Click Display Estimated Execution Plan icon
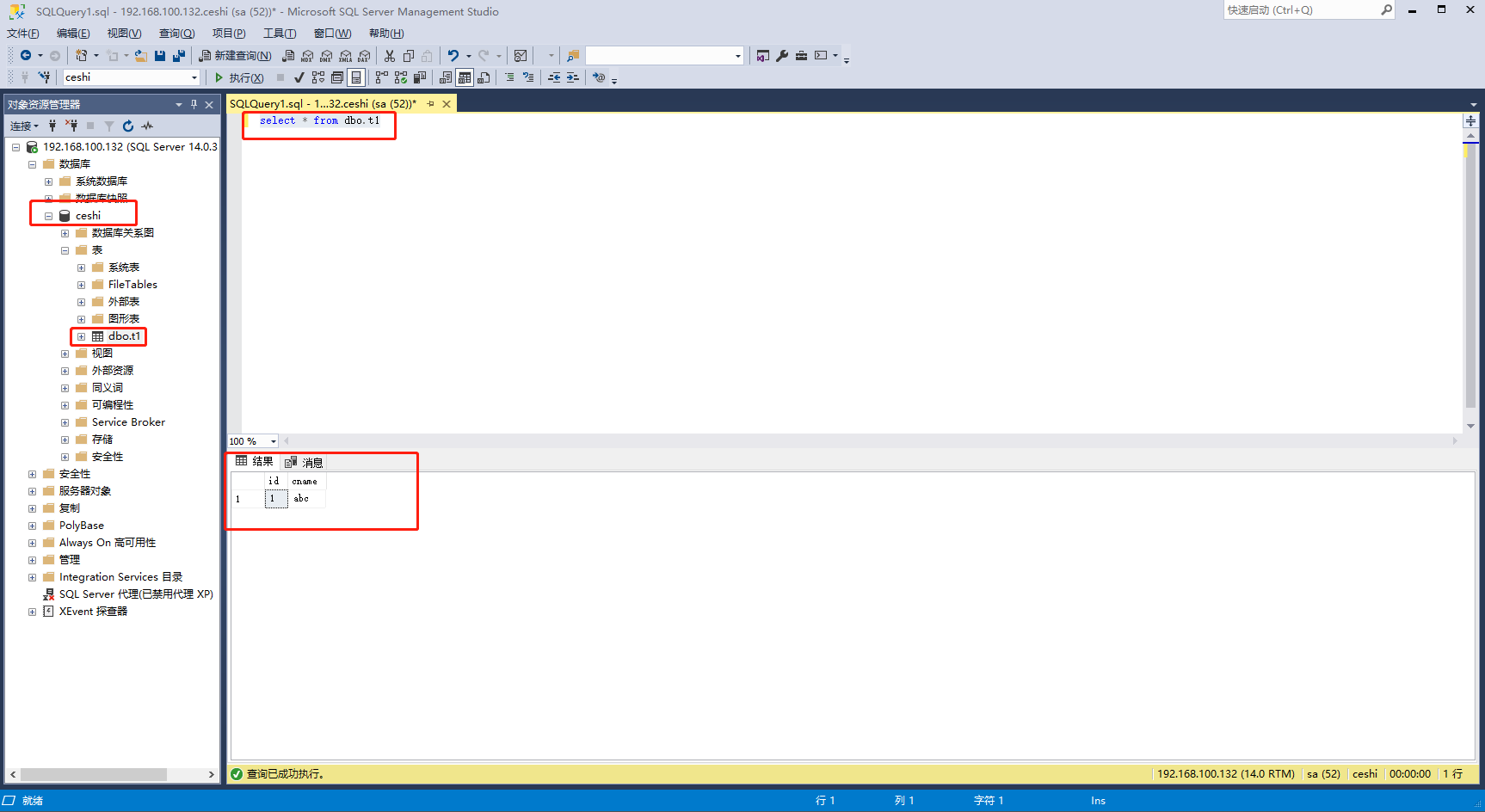Screen dimensions: 1485x812 [x=318, y=77]
